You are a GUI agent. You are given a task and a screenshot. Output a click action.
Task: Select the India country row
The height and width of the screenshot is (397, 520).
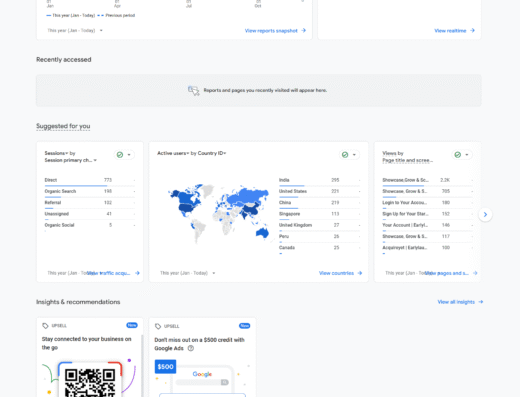[x=320, y=180]
